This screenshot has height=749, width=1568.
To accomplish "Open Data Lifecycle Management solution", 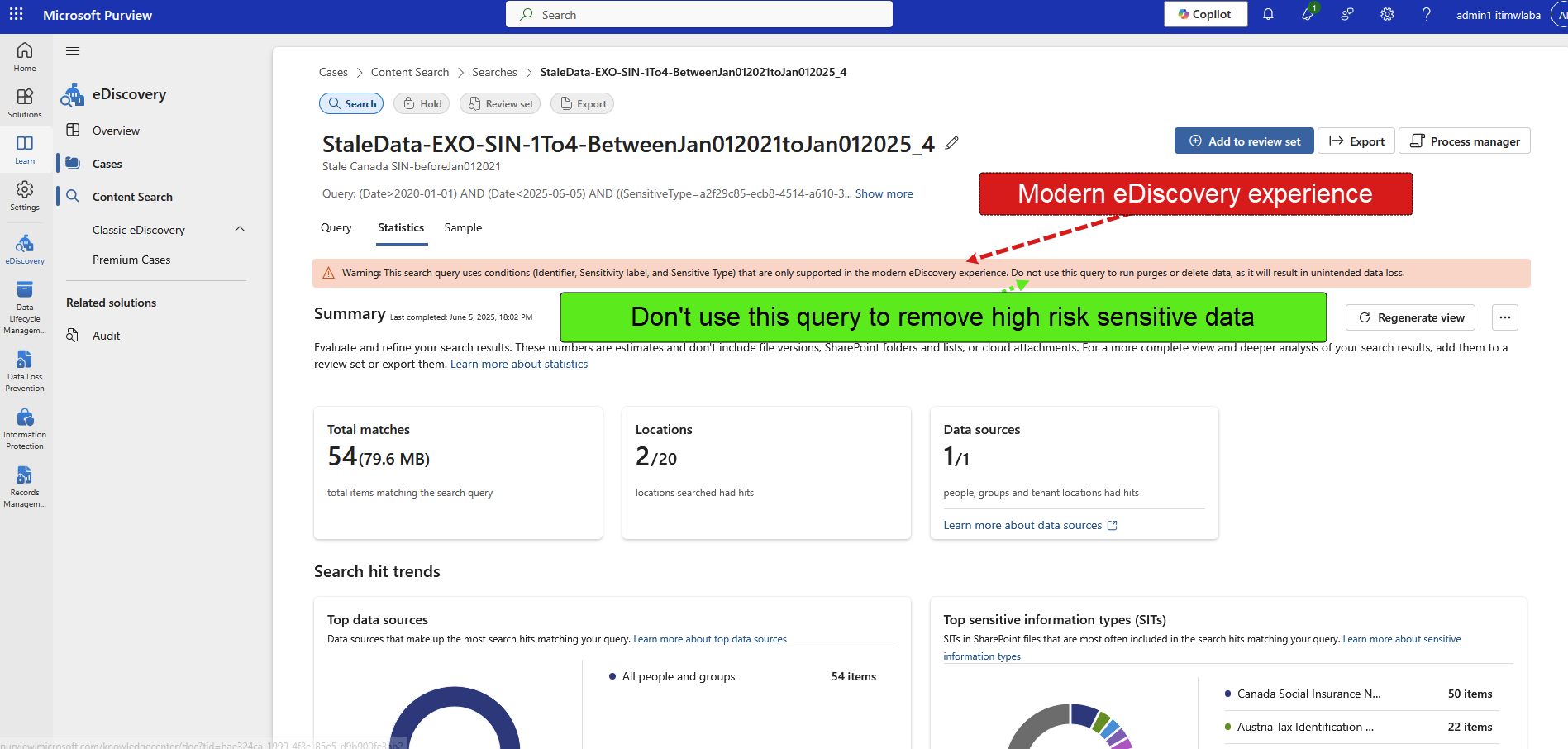I will 25,308.
